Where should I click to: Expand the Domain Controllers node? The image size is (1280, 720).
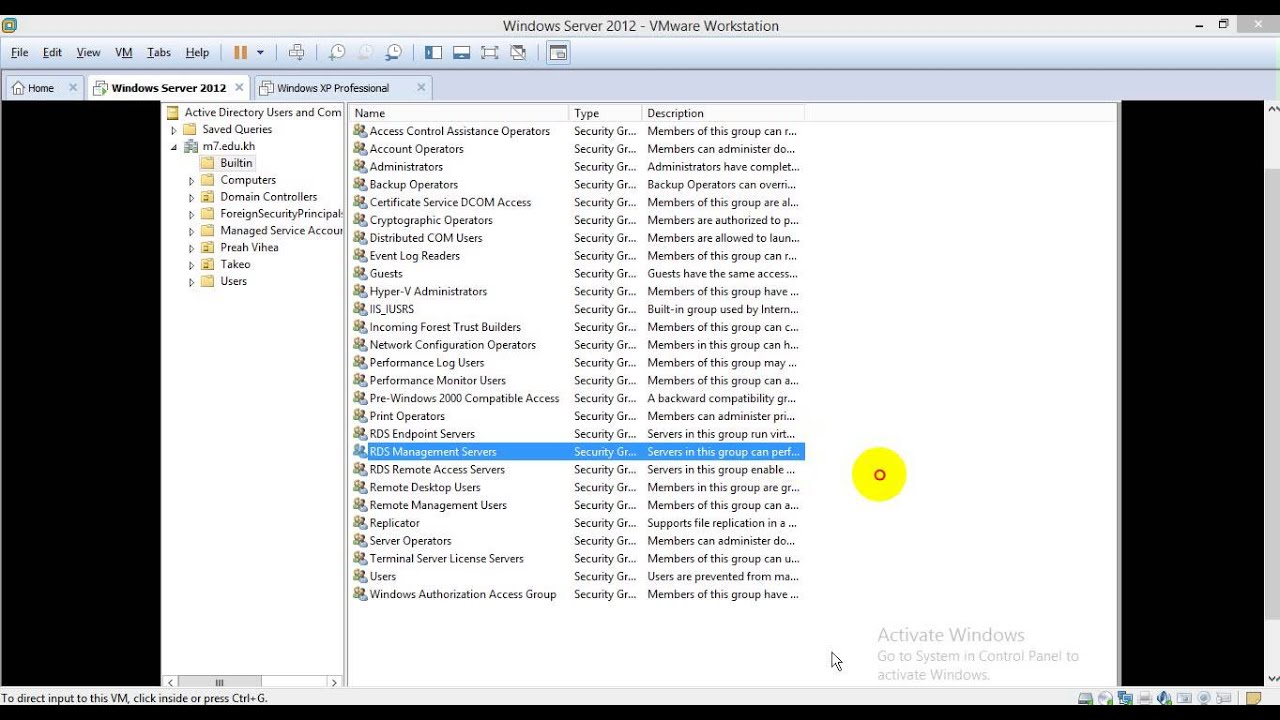[192, 198]
